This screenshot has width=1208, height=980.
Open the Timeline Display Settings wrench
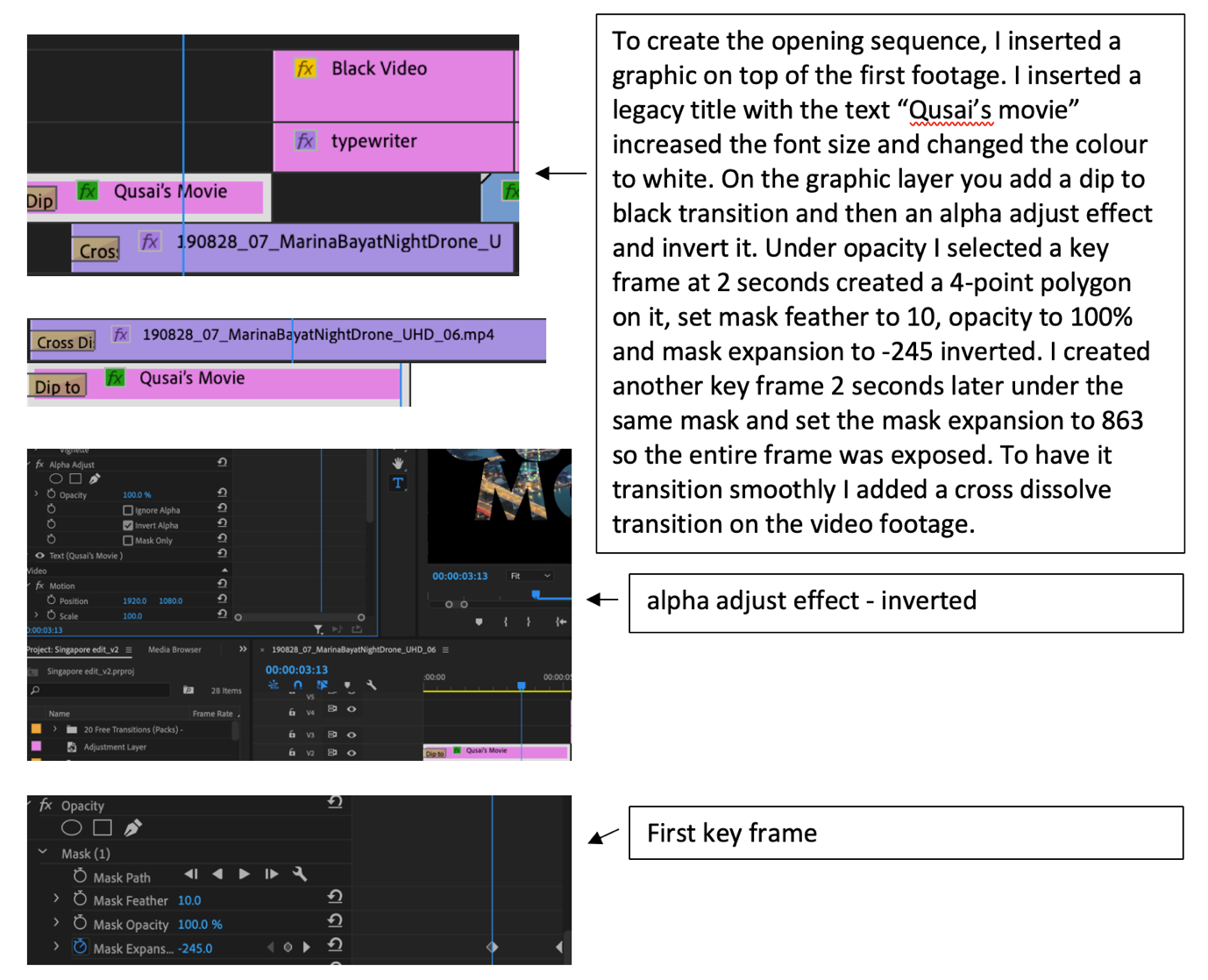coord(372,685)
